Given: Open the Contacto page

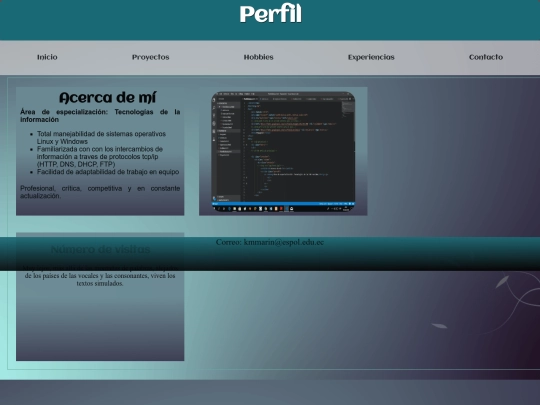Looking at the screenshot, I should click(x=486, y=57).
